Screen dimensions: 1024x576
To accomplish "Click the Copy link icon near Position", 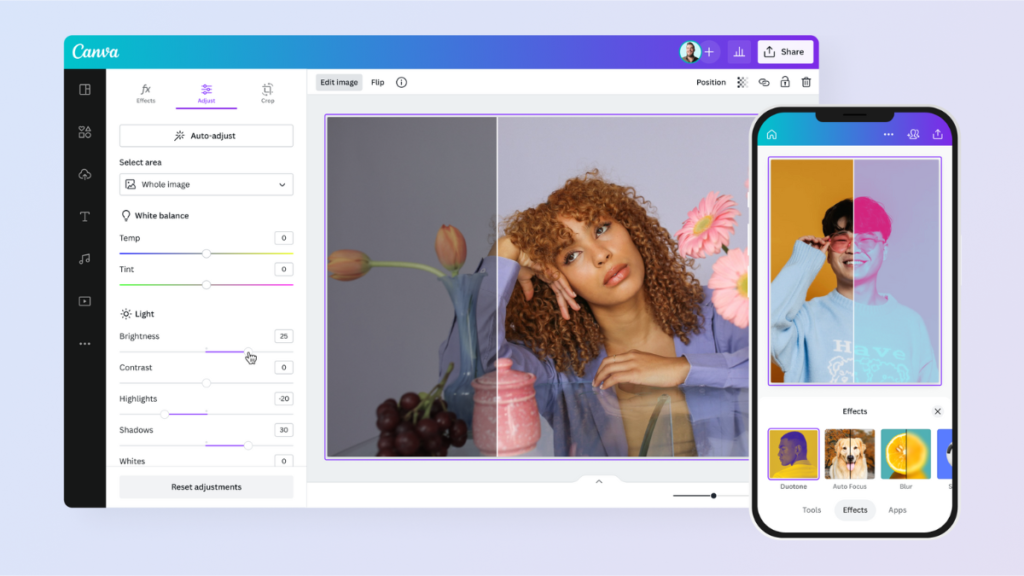I will click(764, 82).
